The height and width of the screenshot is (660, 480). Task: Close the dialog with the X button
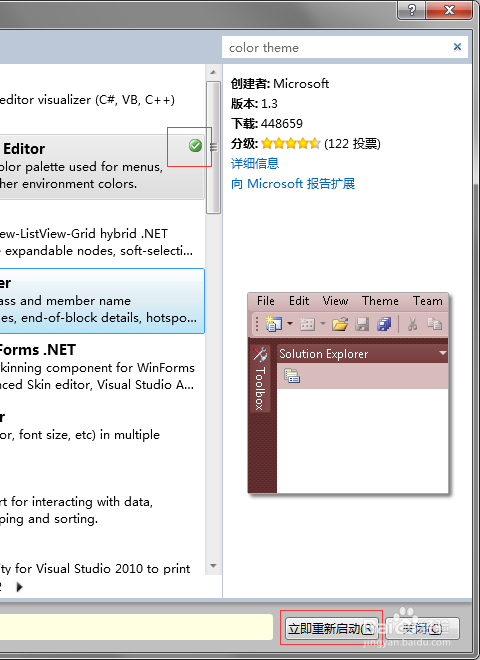click(x=449, y=9)
